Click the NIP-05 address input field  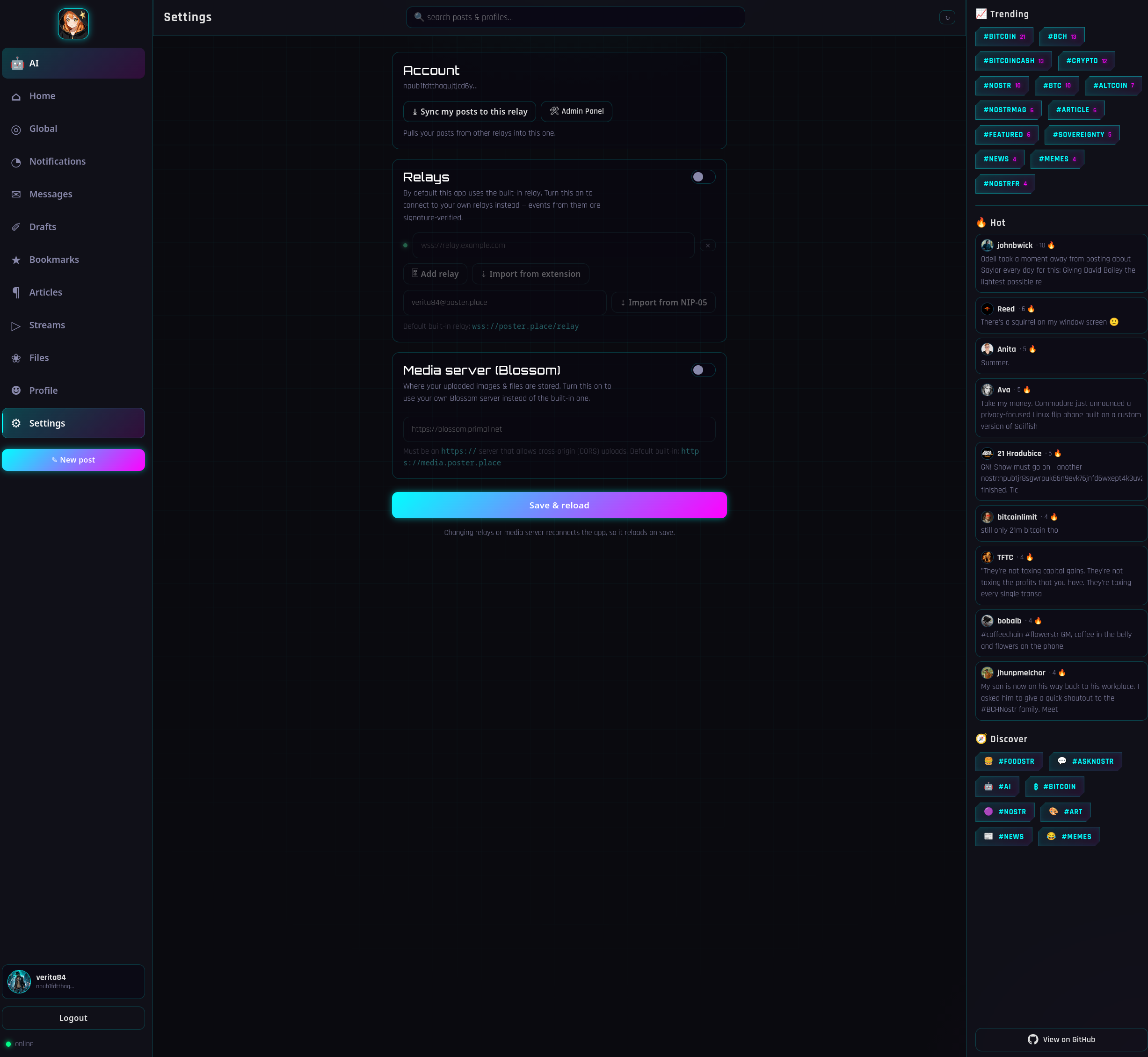[504, 303]
